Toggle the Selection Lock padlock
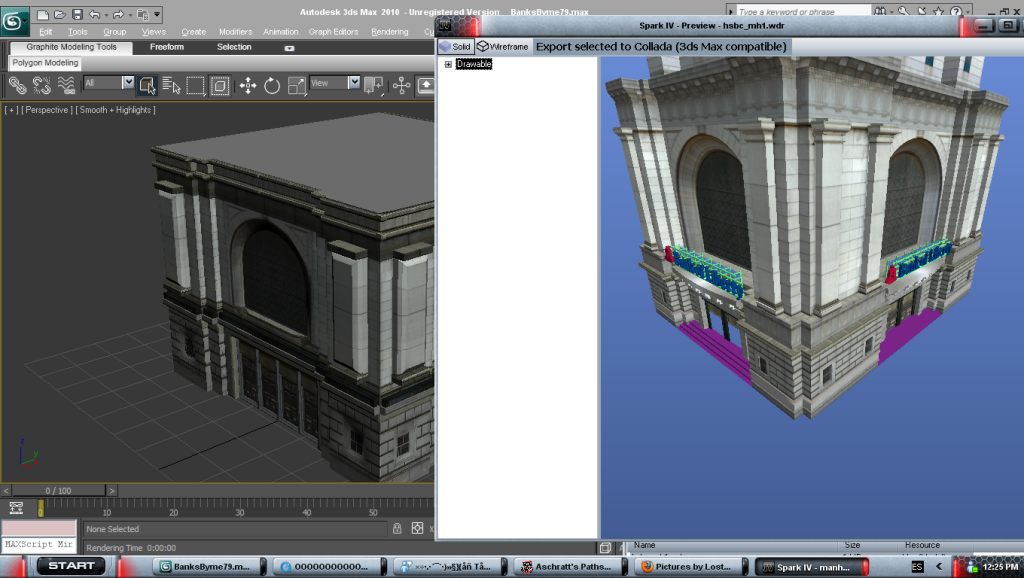 (x=397, y=528)
